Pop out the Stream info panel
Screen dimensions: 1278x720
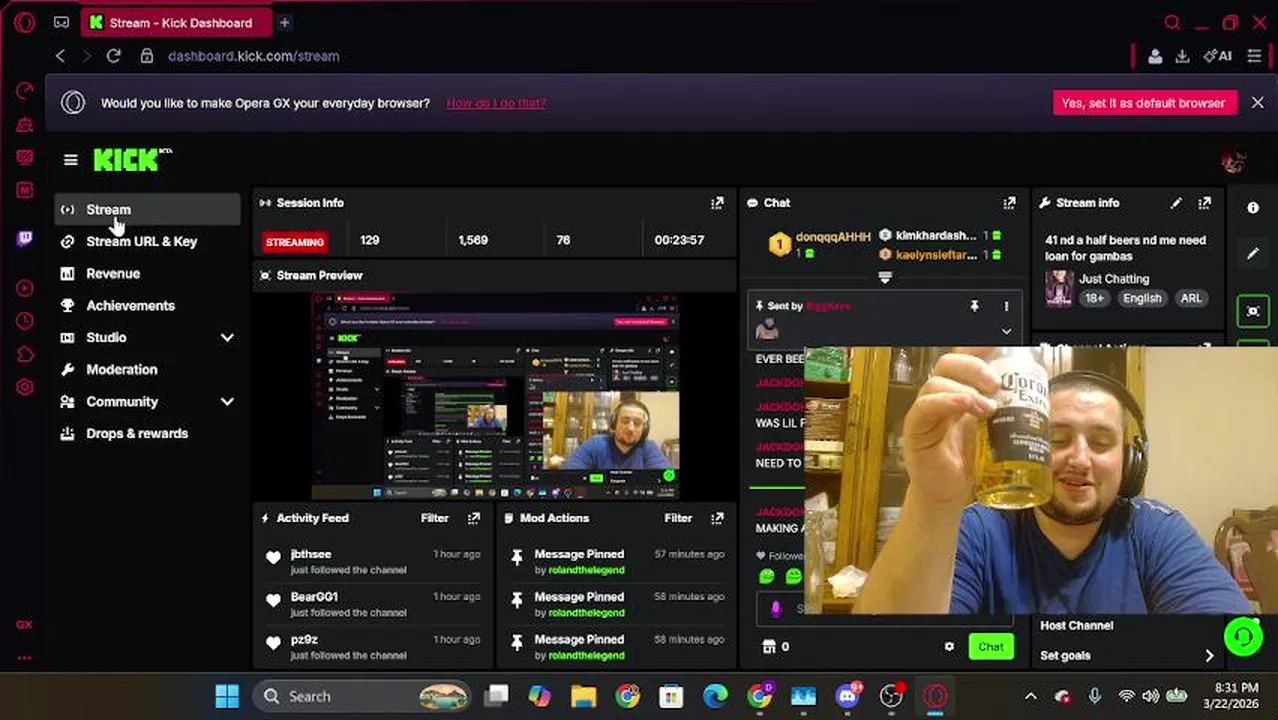click(1204, 203)
